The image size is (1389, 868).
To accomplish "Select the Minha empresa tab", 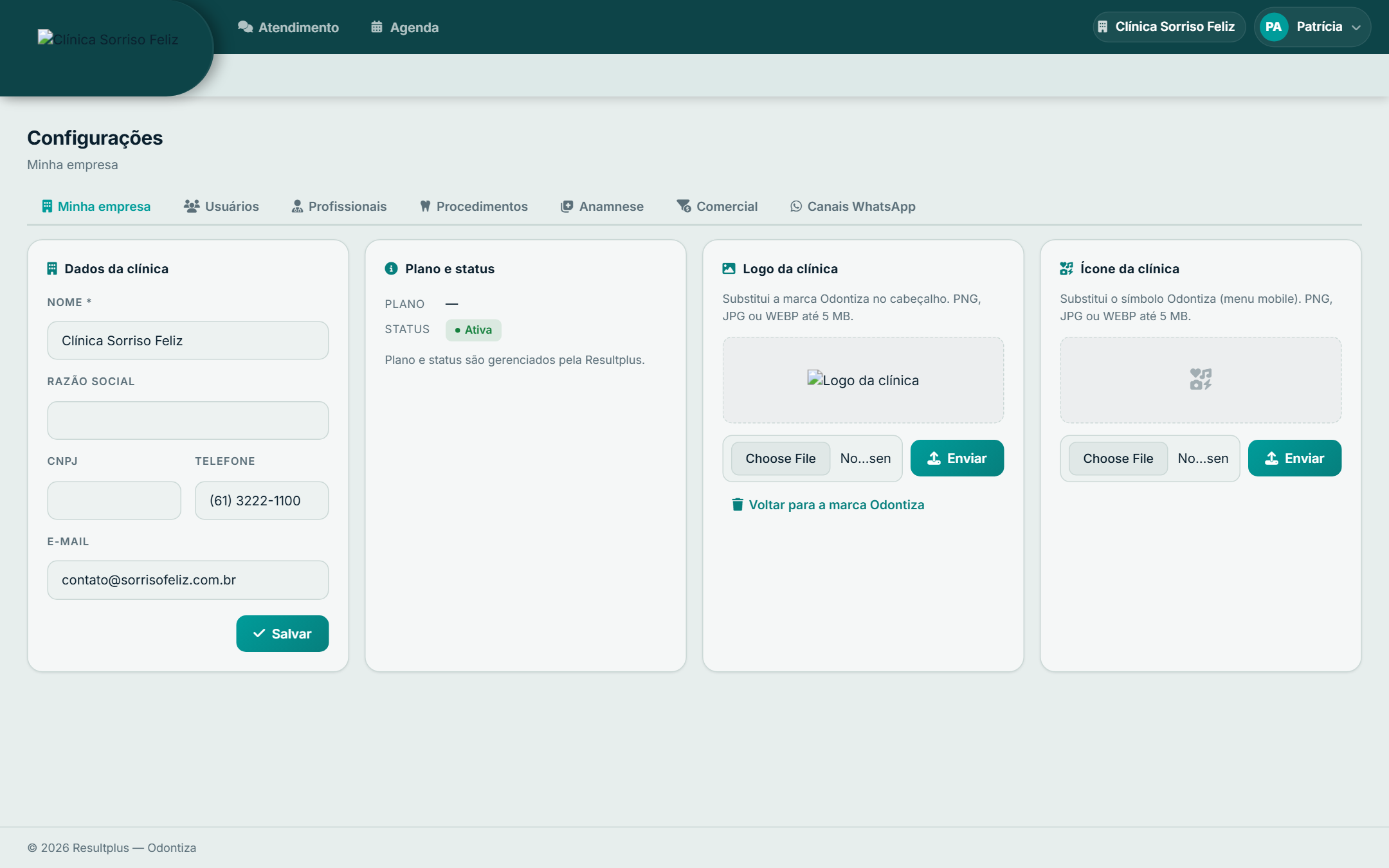I will (x=96, y=206).
